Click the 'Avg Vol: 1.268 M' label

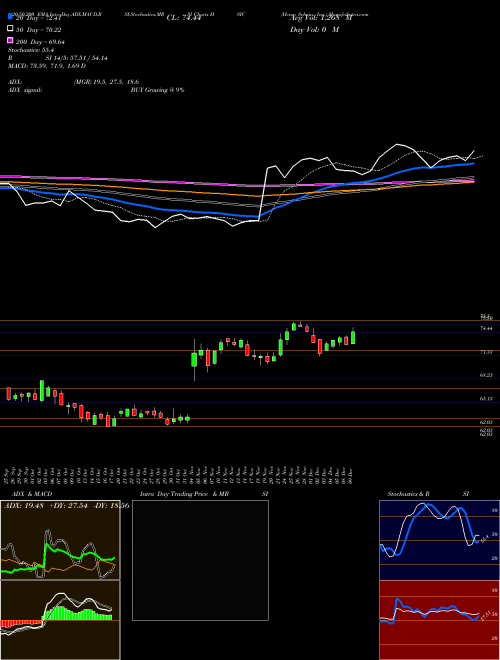coord(321,17)
